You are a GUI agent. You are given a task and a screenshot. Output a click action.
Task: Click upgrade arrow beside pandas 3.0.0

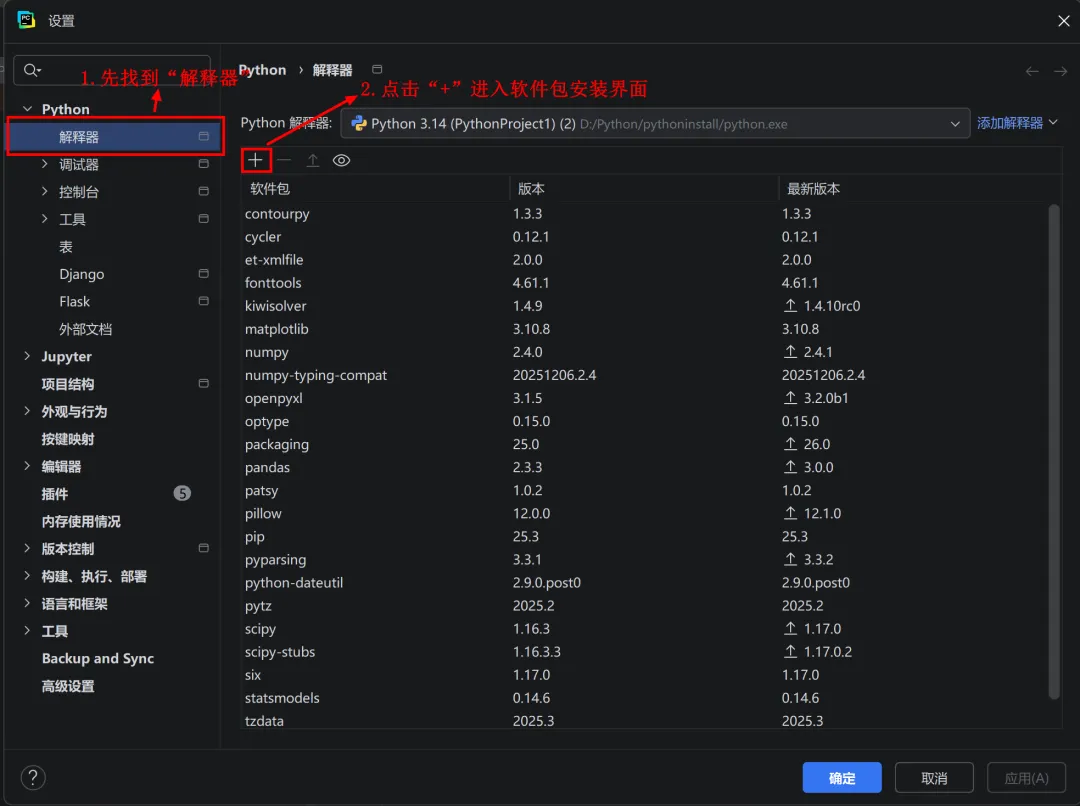click(x=790, y=466)
